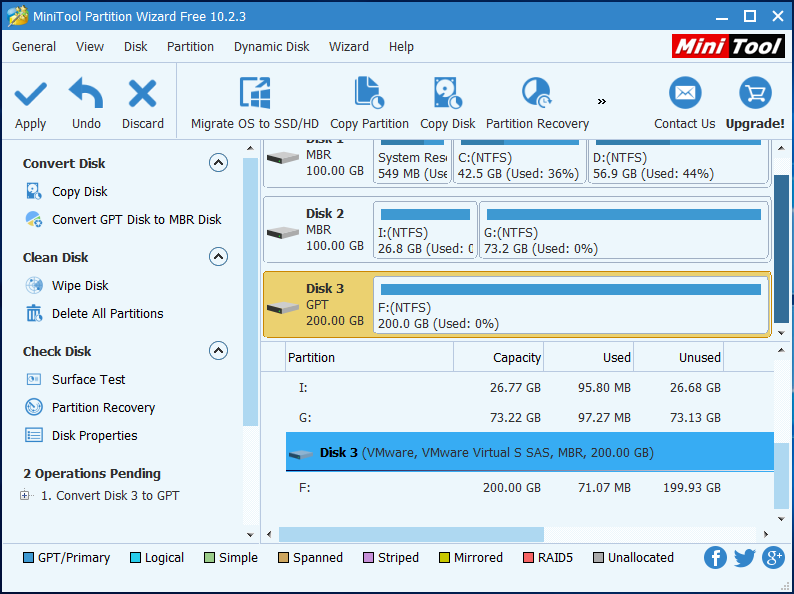Open the General menu
The image size is (794, 594).
pyautogui.click(x=34, y=47)
